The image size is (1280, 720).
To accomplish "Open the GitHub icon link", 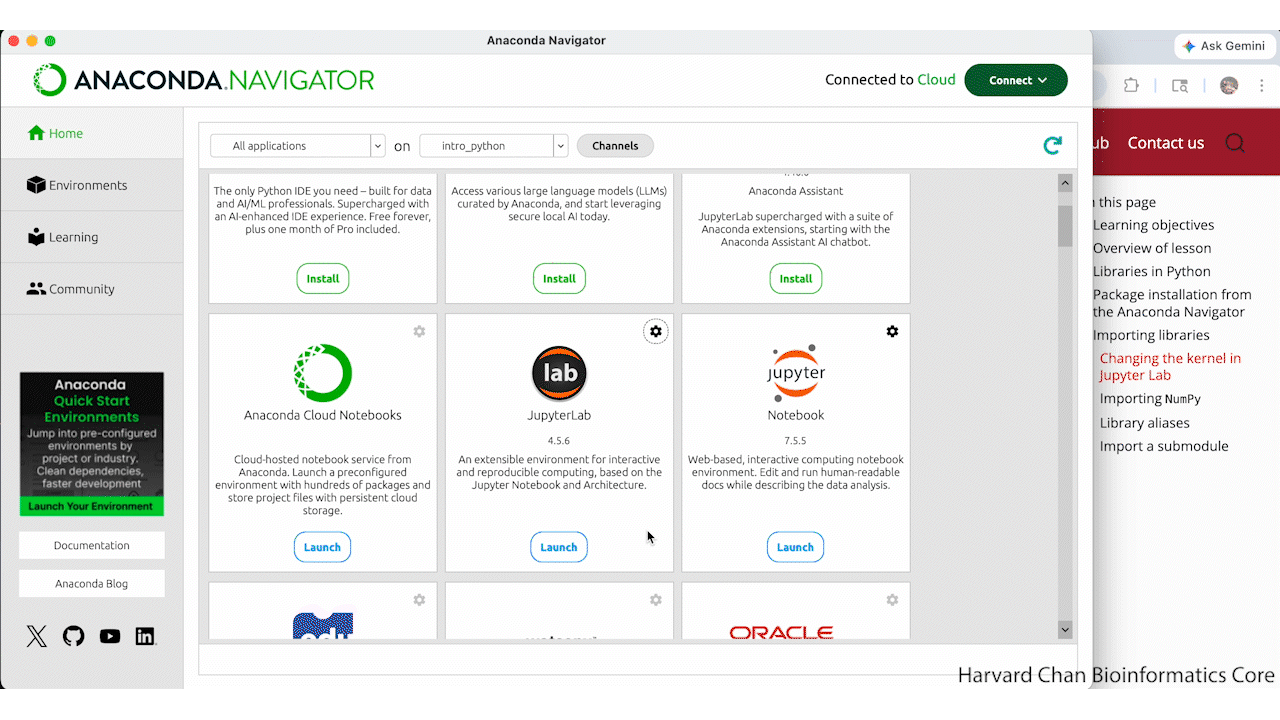I will 73,636.
